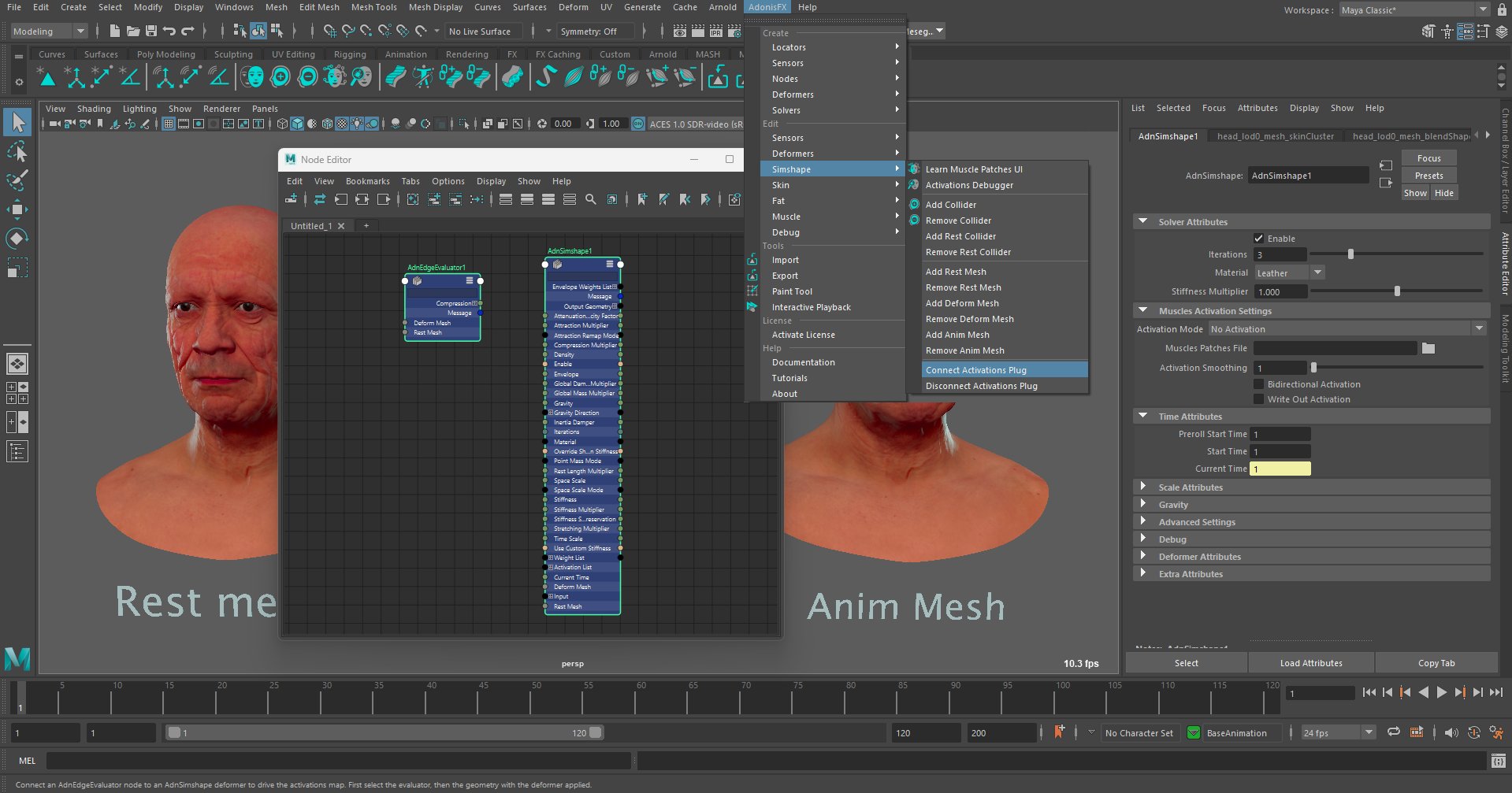Toggle the Enable checkbox in Solver Attributes
The width and height of the screenshot is (1512, 793).
pos(1258,239)
